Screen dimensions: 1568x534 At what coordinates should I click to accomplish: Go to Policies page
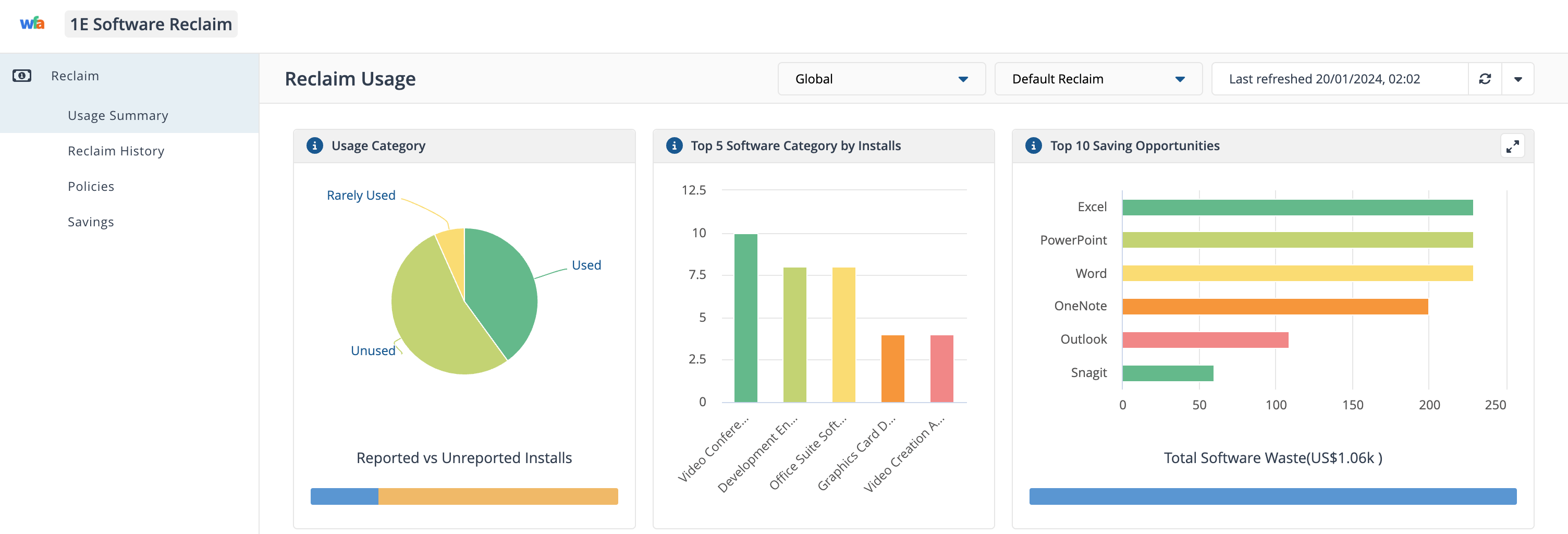click(91, 186)
